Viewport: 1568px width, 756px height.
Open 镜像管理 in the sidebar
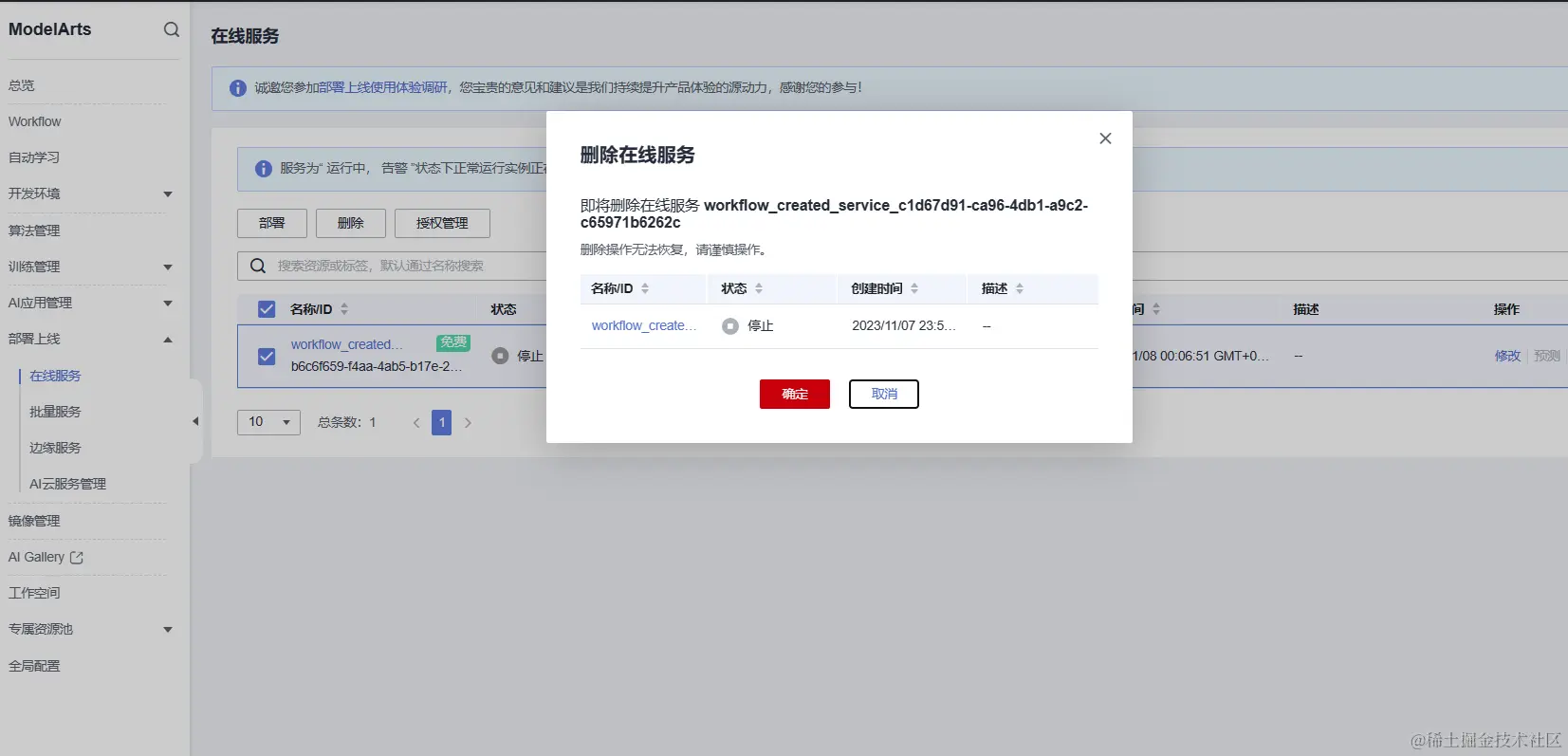point(34,521)
